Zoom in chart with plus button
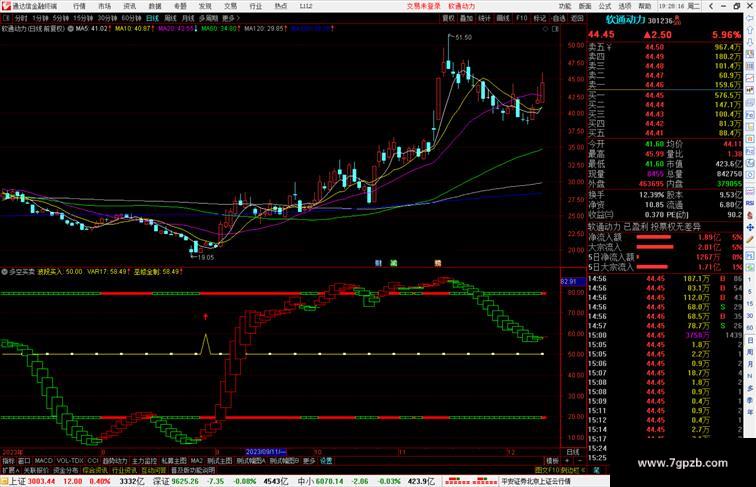 (567, 461)
